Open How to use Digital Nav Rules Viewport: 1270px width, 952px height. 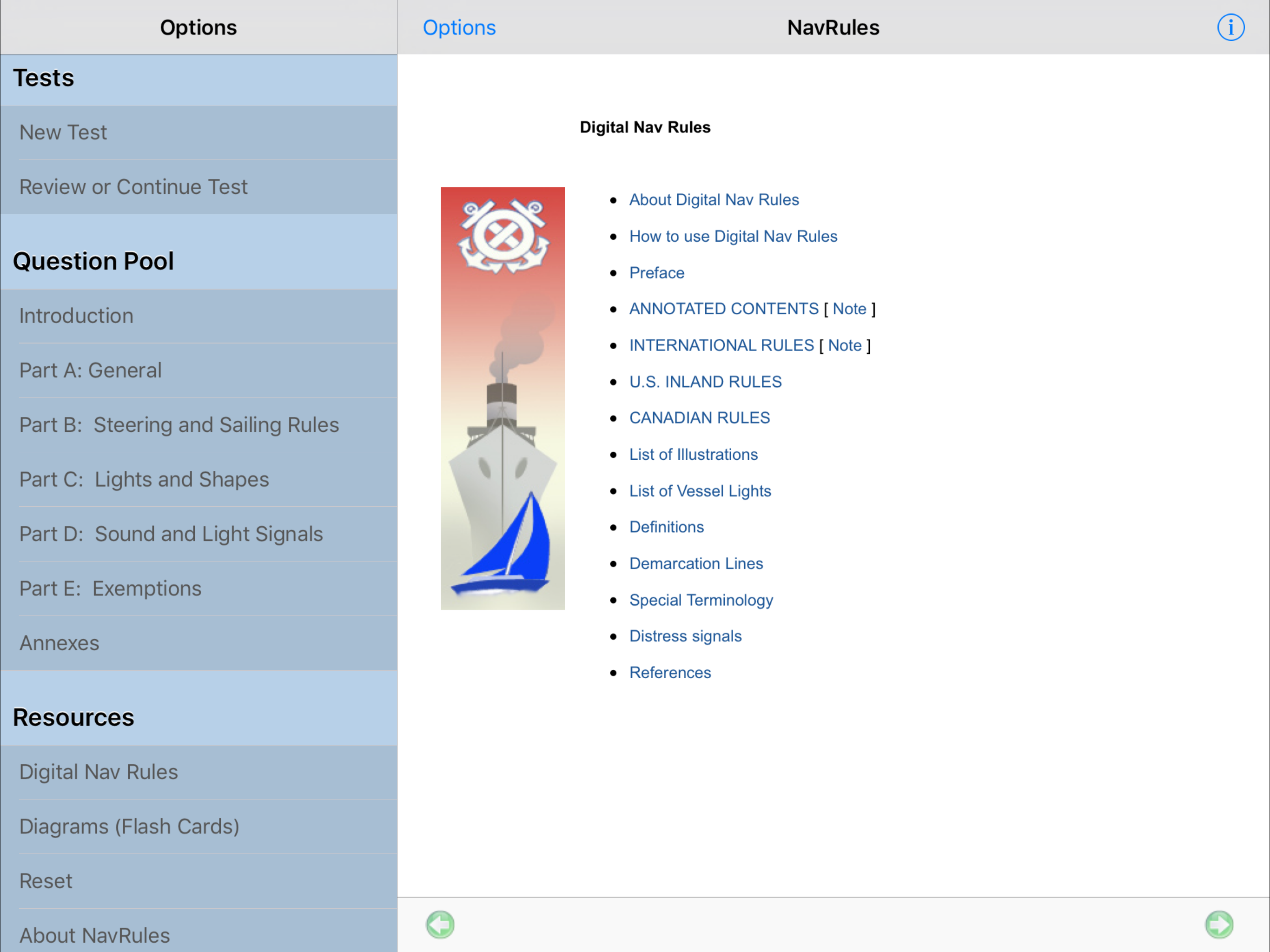733,236
